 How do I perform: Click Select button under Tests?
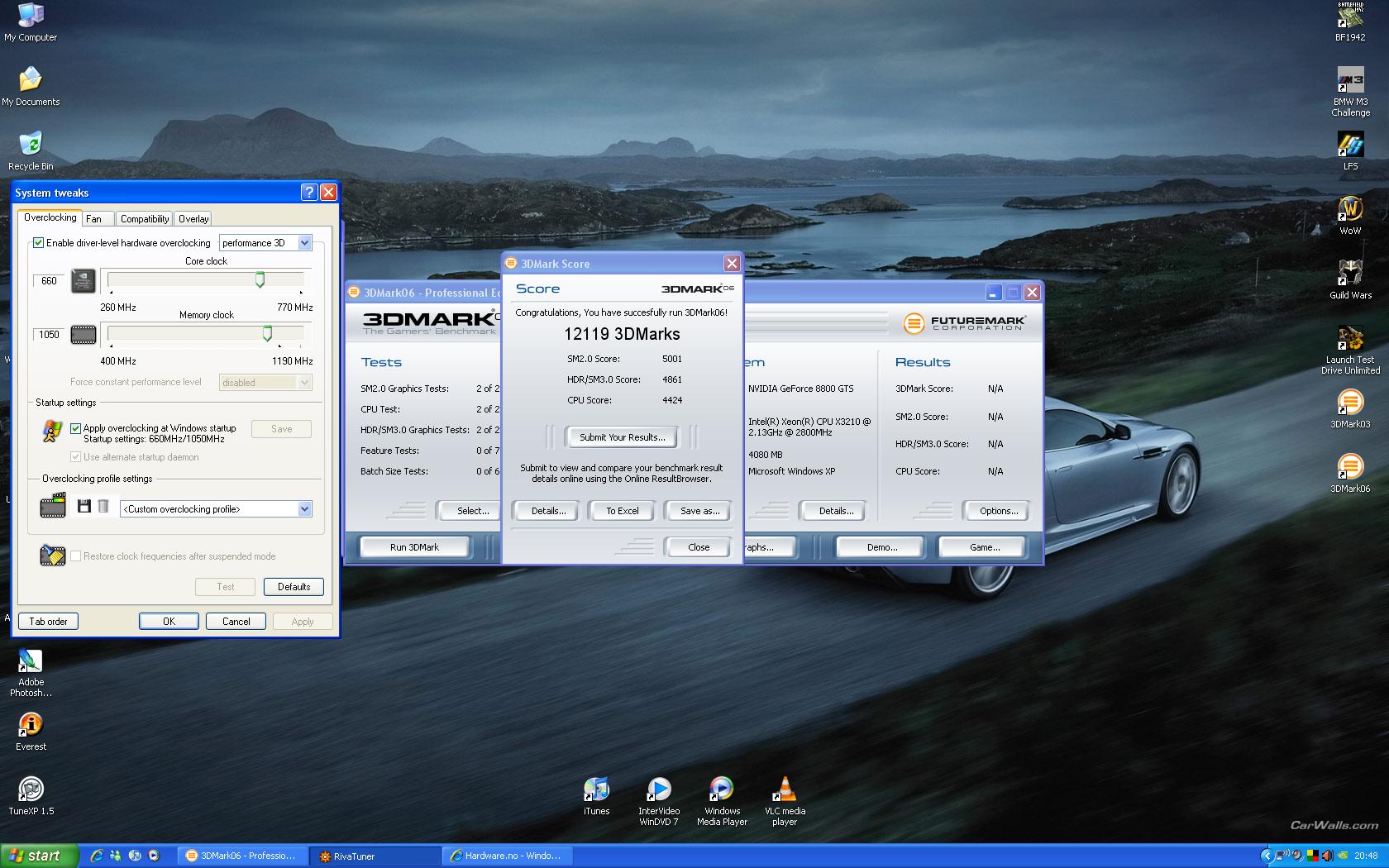coord(469,511)
